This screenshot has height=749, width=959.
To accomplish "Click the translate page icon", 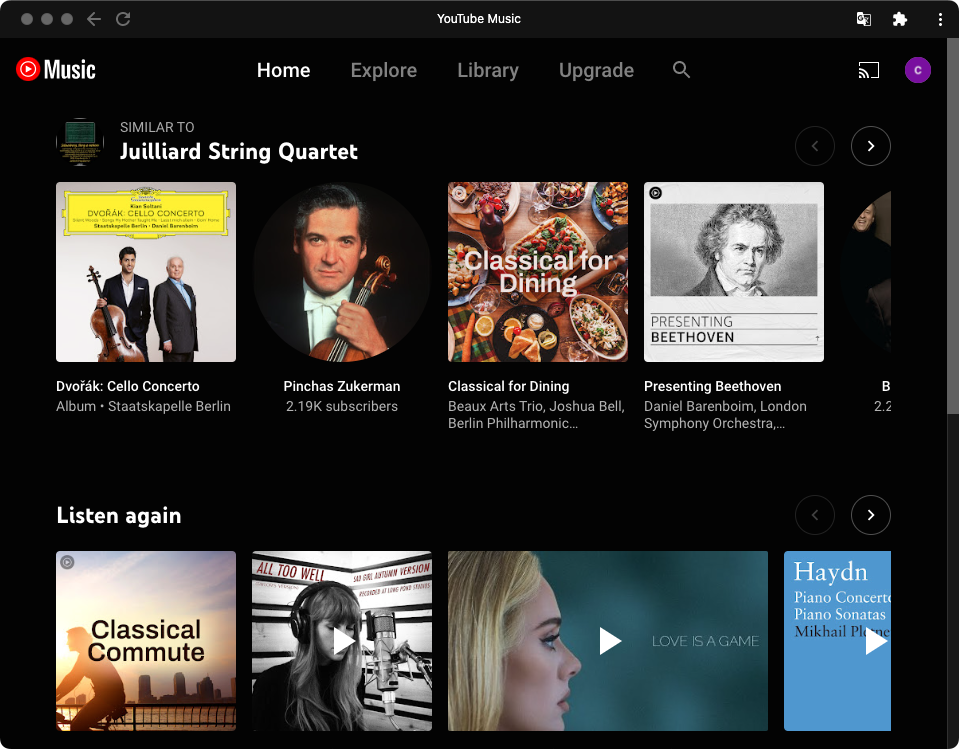I will 863,19.
